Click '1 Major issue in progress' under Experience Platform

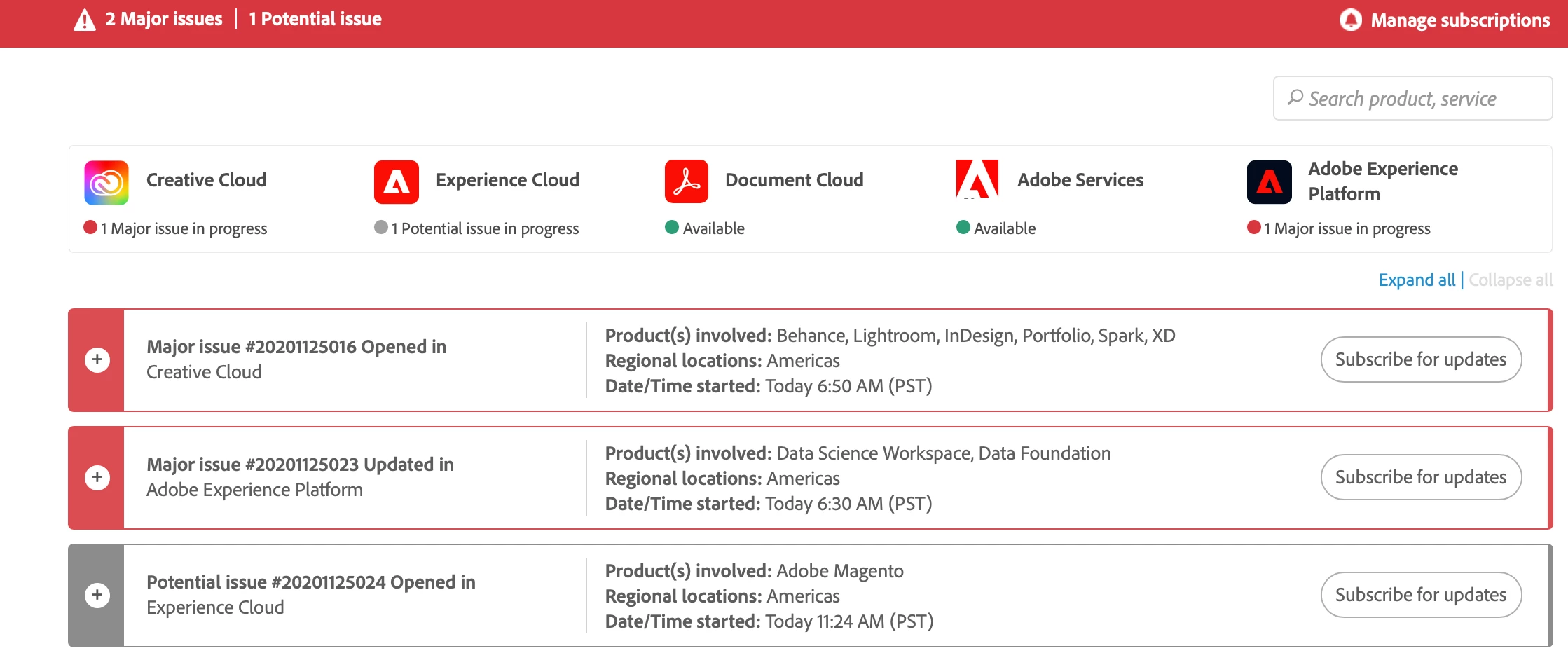tap(1347, 228)
